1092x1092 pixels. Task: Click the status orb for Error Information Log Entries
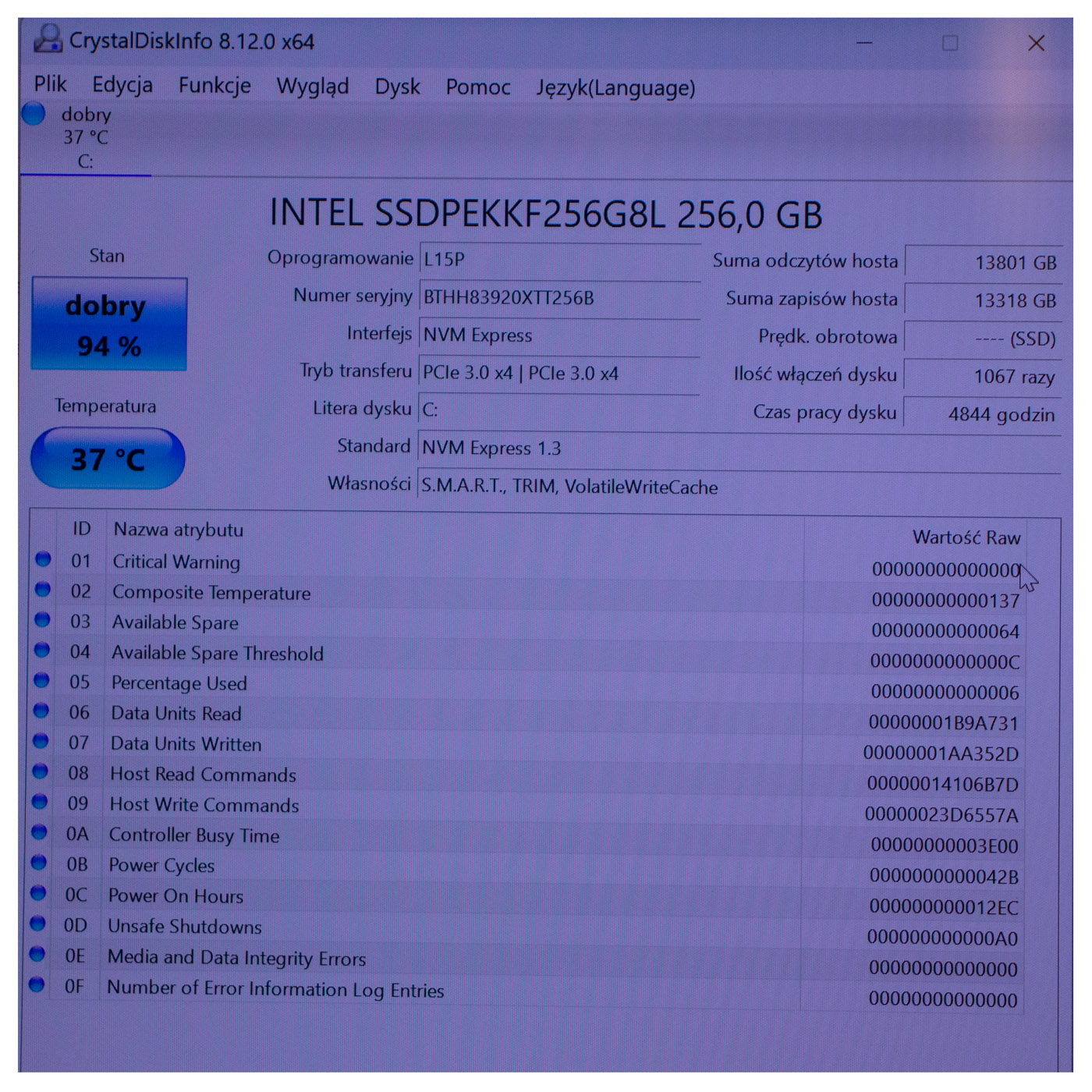tap(37, 984)
